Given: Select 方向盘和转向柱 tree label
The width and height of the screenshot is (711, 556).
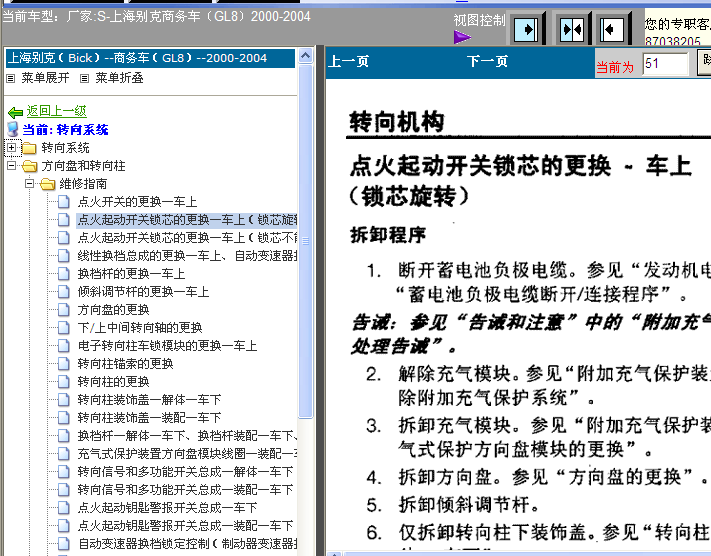Looking at the screenshot, I should pyautogui.click(x=83, y=166).
